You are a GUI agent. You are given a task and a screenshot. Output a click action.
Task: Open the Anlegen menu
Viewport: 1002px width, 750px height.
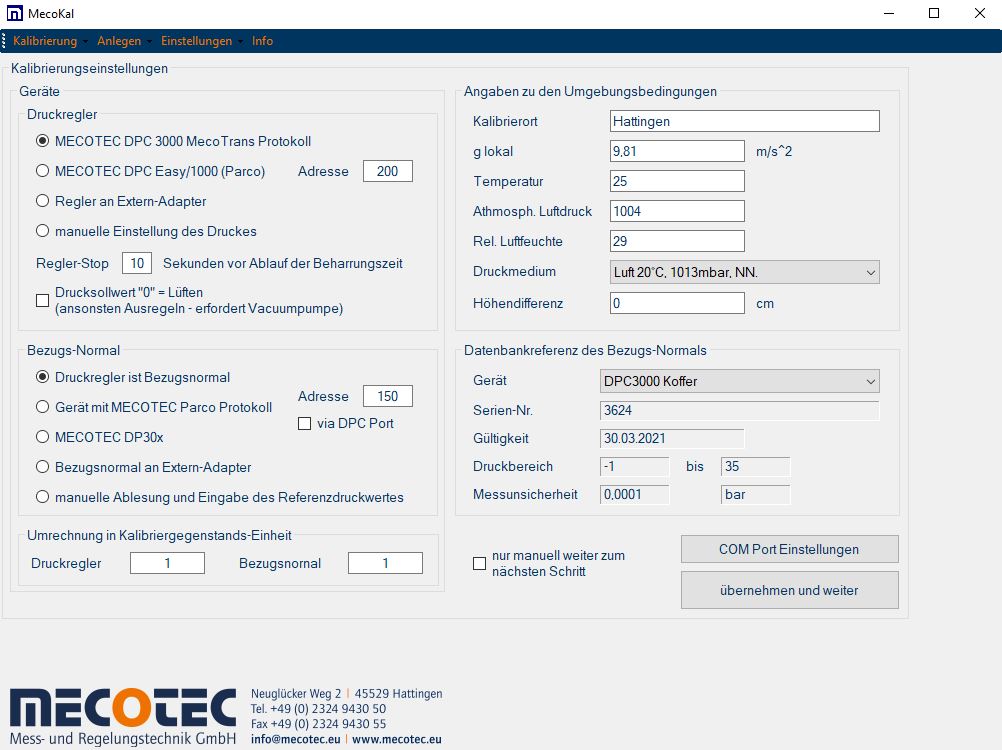(x=119, y=41)
